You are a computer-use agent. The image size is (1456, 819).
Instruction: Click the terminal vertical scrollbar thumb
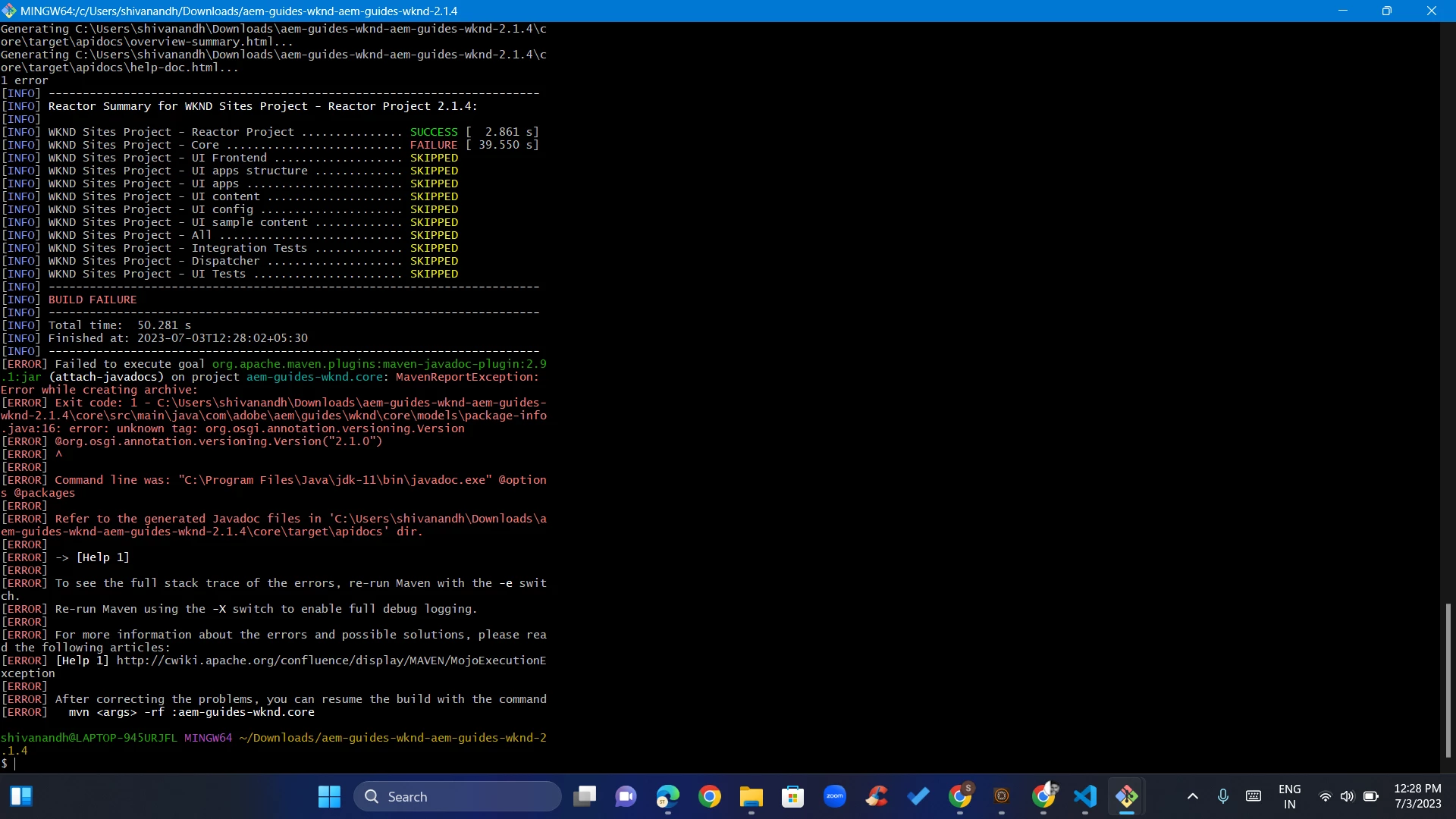click(1448, 679)
